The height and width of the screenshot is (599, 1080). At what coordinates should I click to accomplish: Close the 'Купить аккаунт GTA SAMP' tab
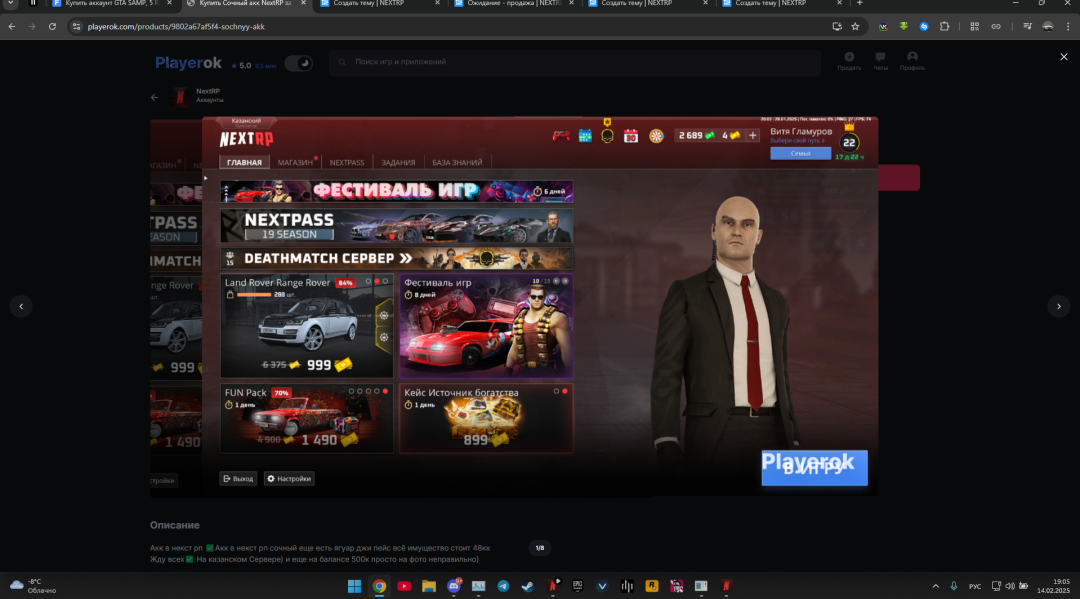point(169,3)
